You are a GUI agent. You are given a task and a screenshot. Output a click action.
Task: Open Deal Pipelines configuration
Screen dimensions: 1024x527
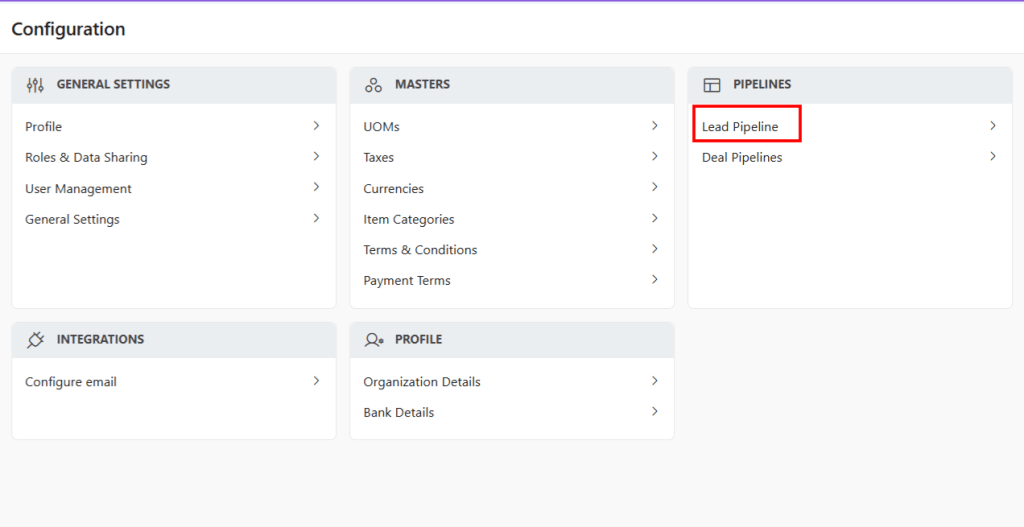click(742, 158)
